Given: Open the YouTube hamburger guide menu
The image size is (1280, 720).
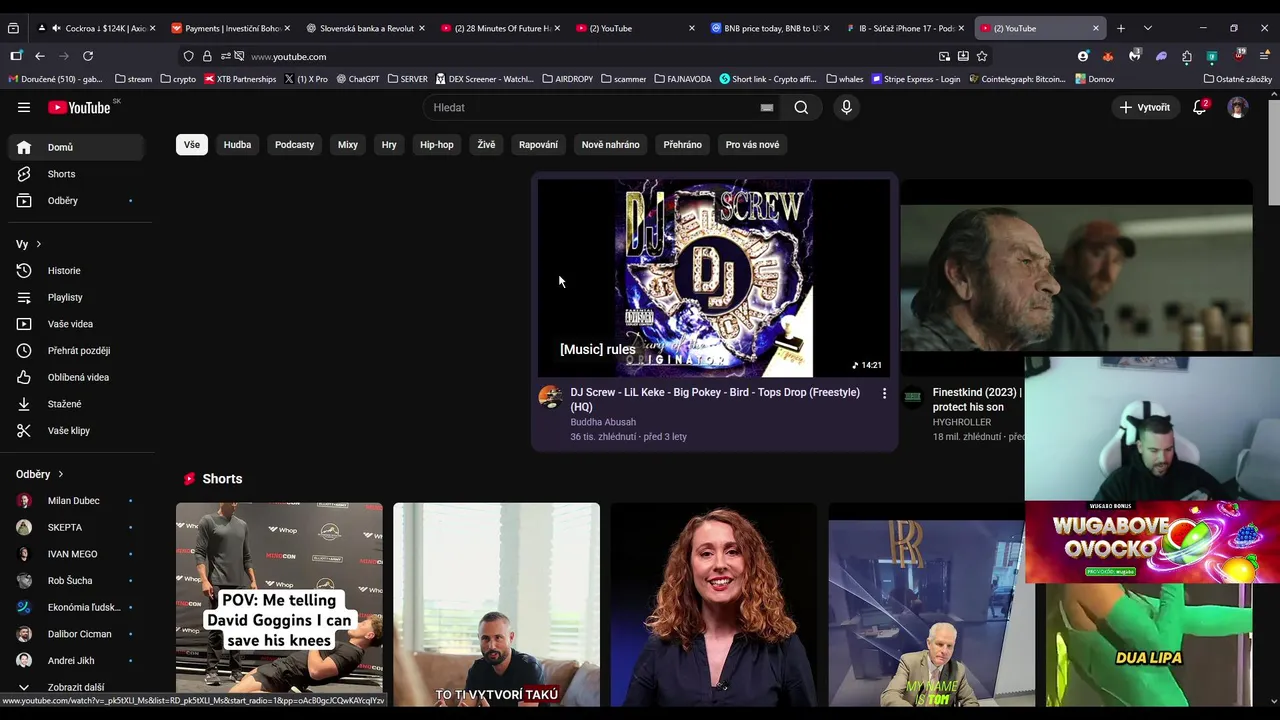Looking at the screenshot, I should [x=24, y=107].
